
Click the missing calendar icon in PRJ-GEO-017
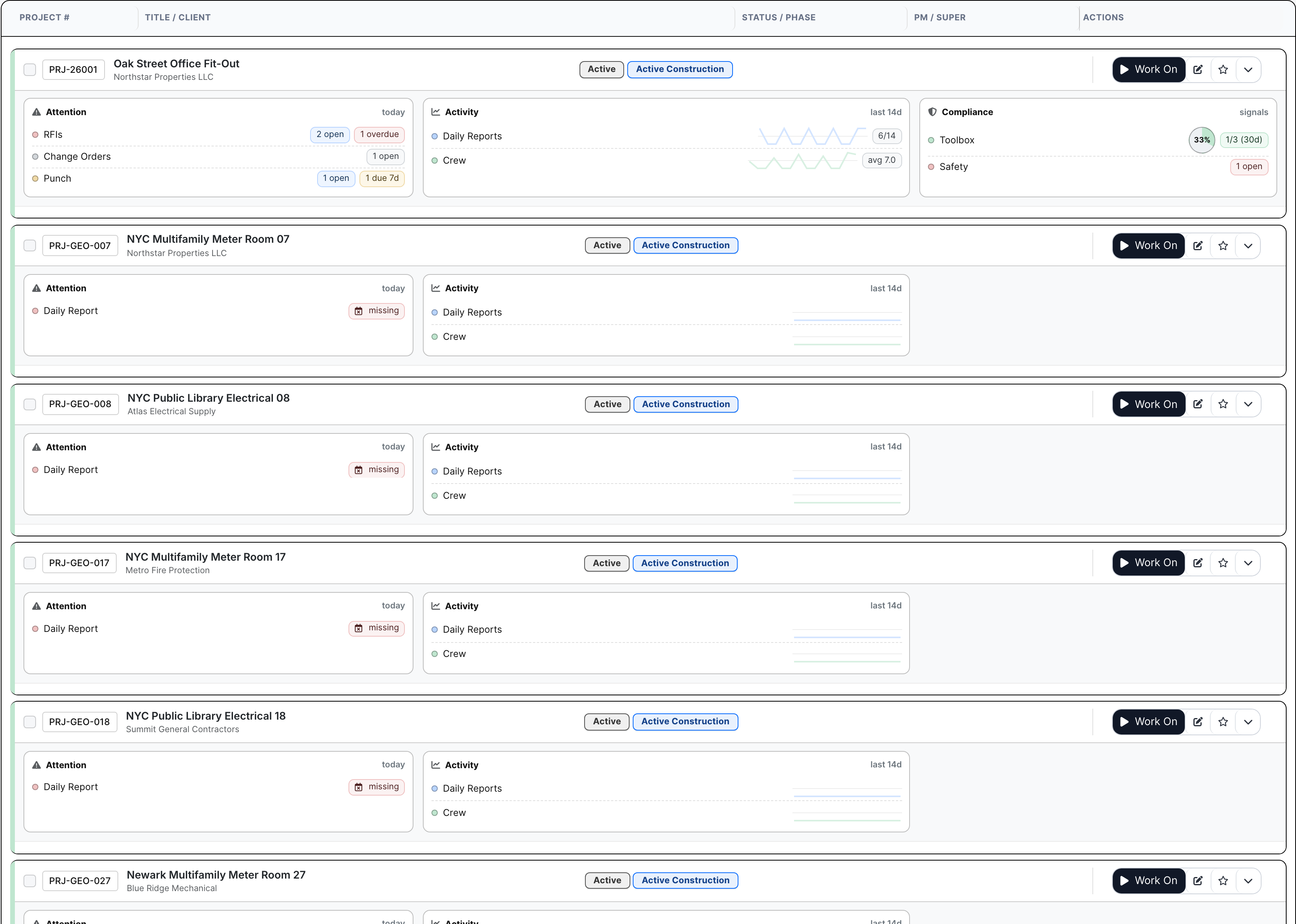(358, 628)
